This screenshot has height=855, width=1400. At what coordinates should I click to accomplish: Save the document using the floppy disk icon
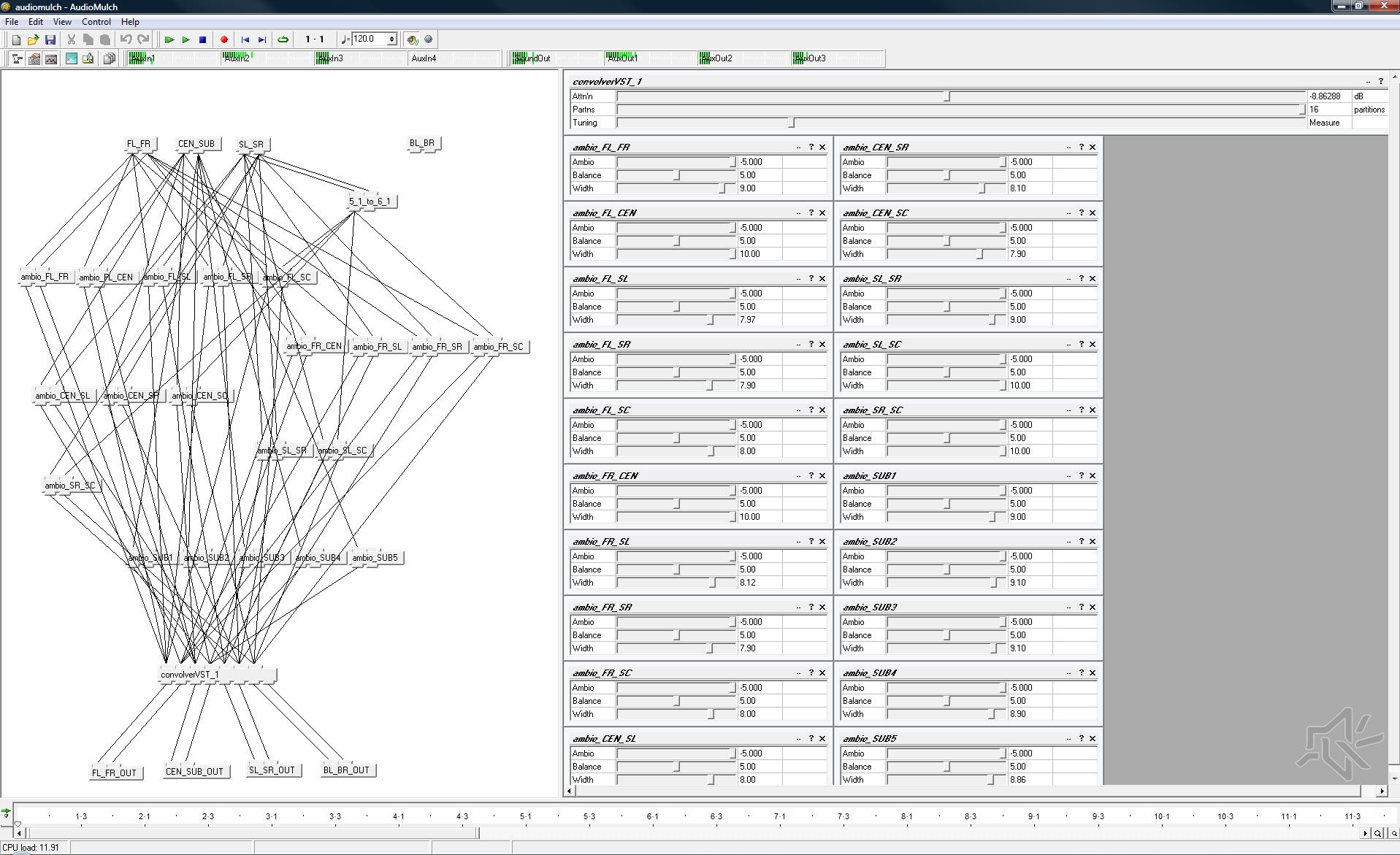point(50,40)
